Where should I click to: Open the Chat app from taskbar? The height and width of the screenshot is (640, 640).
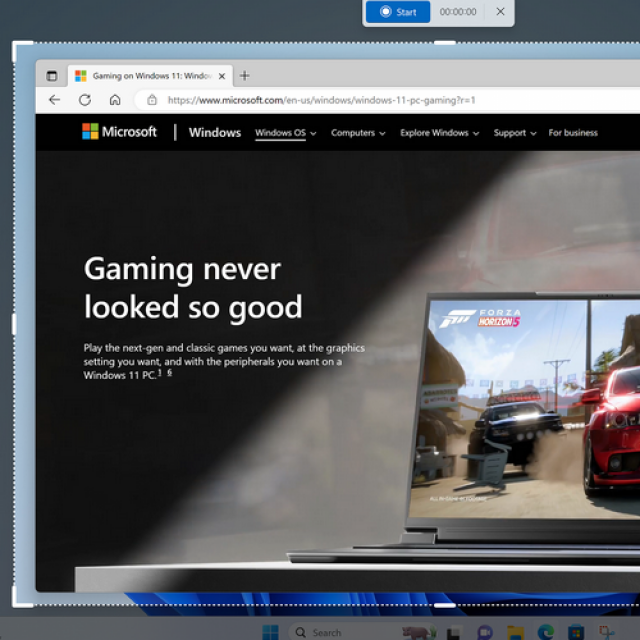(484, 632)
